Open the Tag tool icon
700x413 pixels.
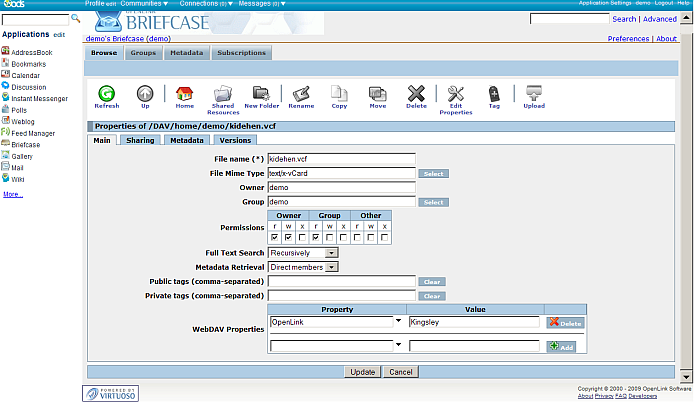tap(493, 93)
